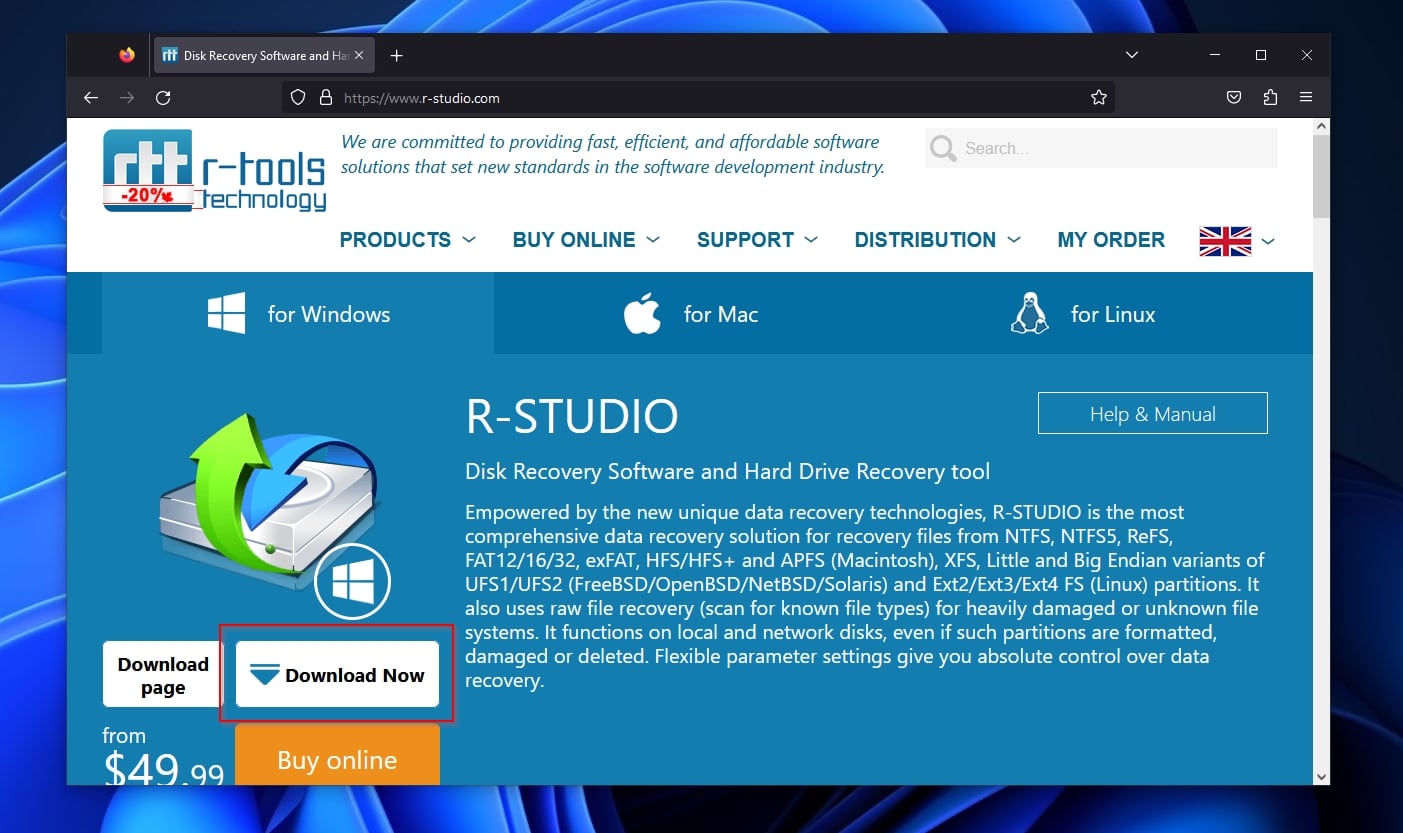Open the language selector with the UK flag

1225,240
